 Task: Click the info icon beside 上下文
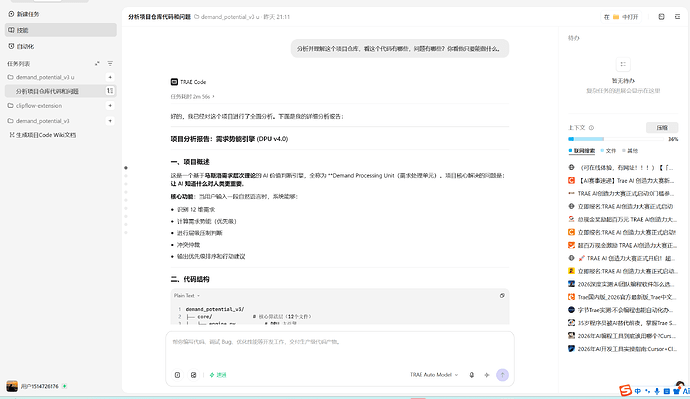[591, 128]
